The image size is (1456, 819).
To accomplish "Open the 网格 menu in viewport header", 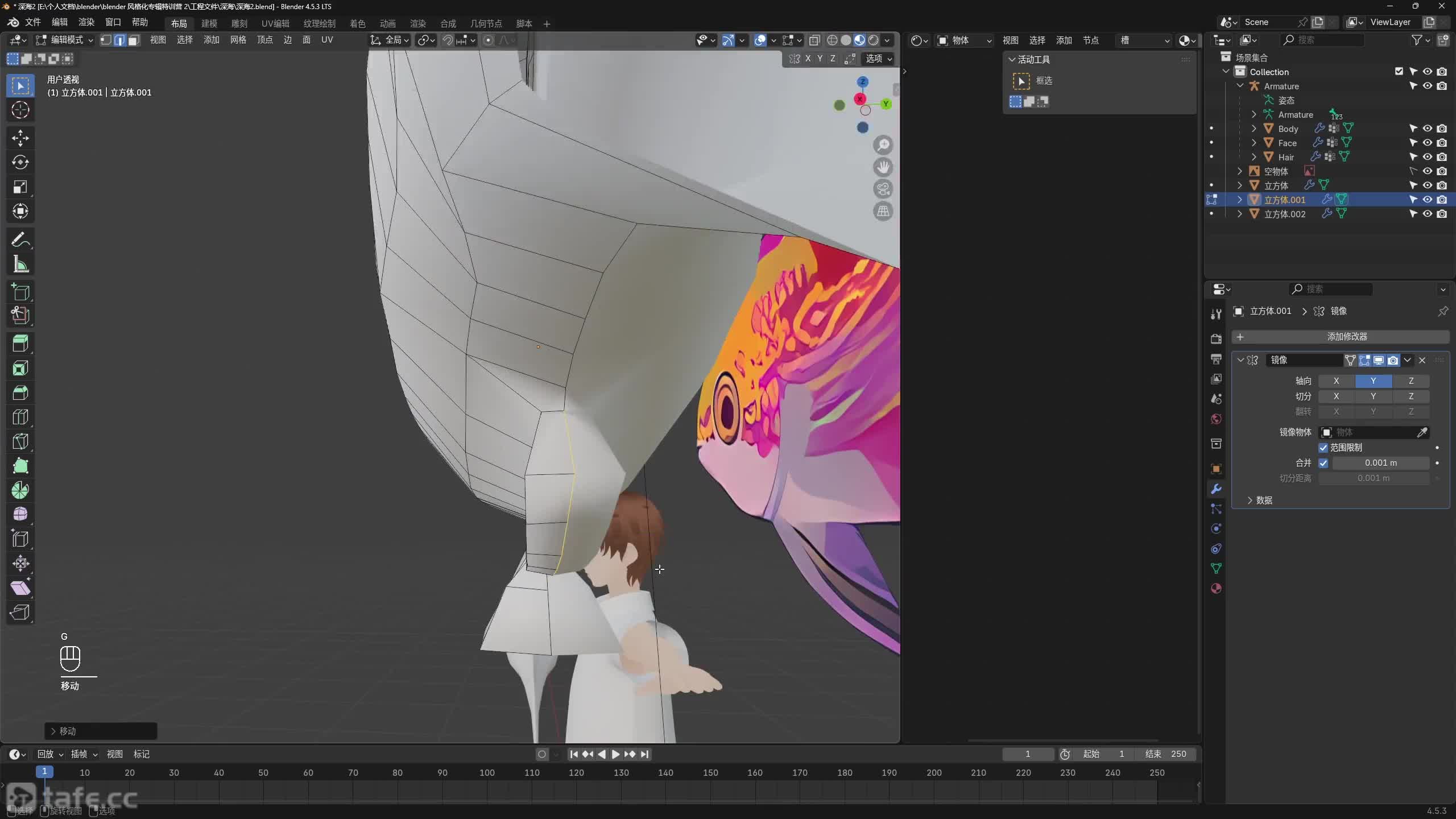I will tap(238, 40).
